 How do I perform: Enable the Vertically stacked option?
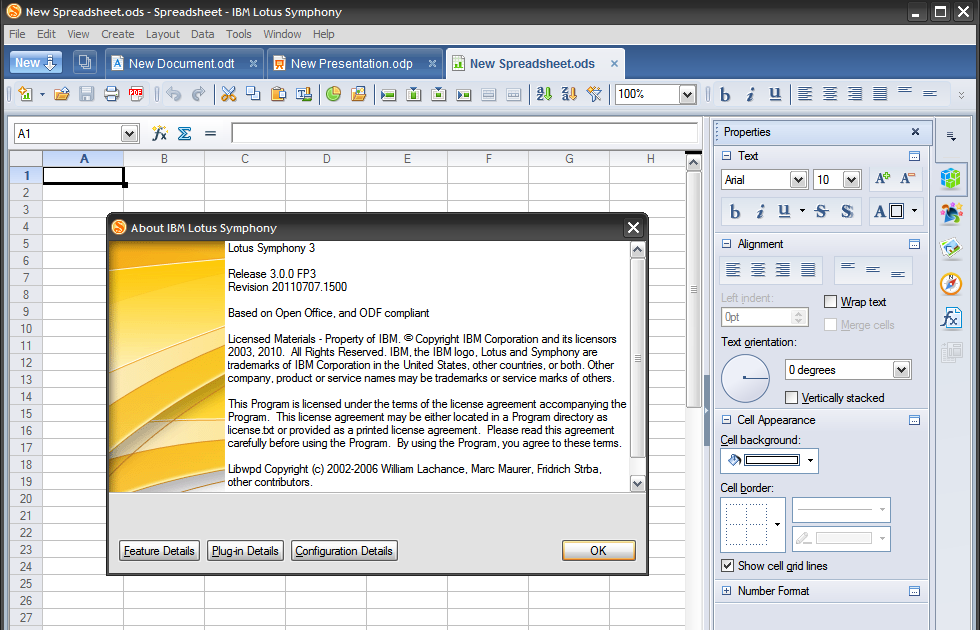pos(790,397)
